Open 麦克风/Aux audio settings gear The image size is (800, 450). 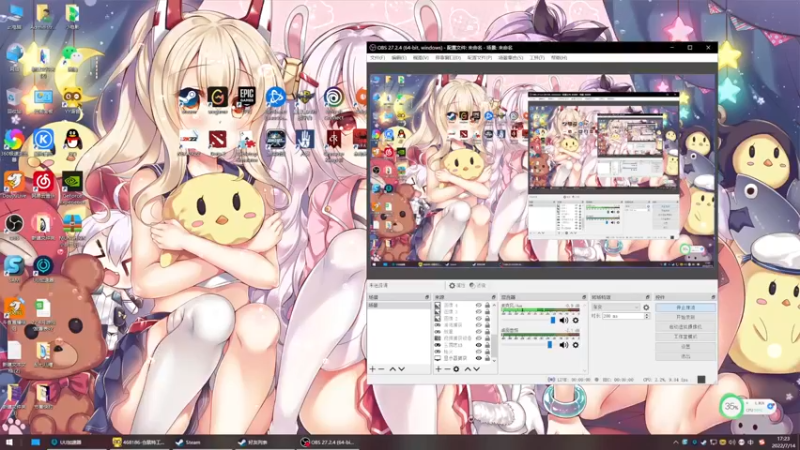pyautogui.click(x=576, y=320)
